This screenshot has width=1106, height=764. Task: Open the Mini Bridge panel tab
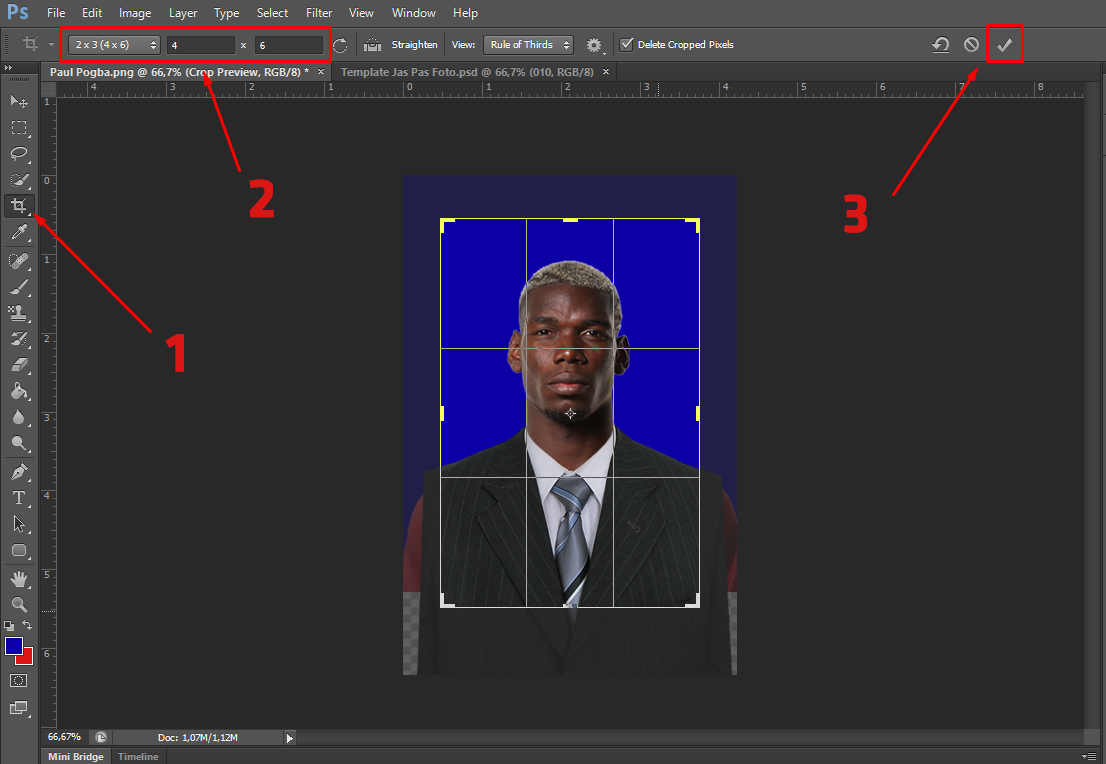[x=75, y=756]
